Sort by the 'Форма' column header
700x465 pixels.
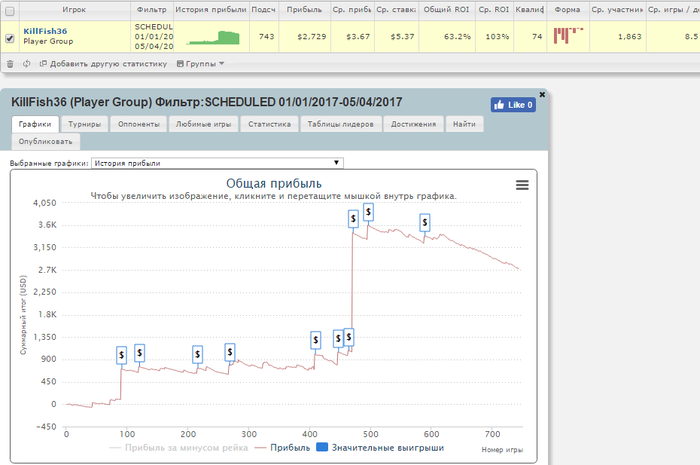[567, 9]
